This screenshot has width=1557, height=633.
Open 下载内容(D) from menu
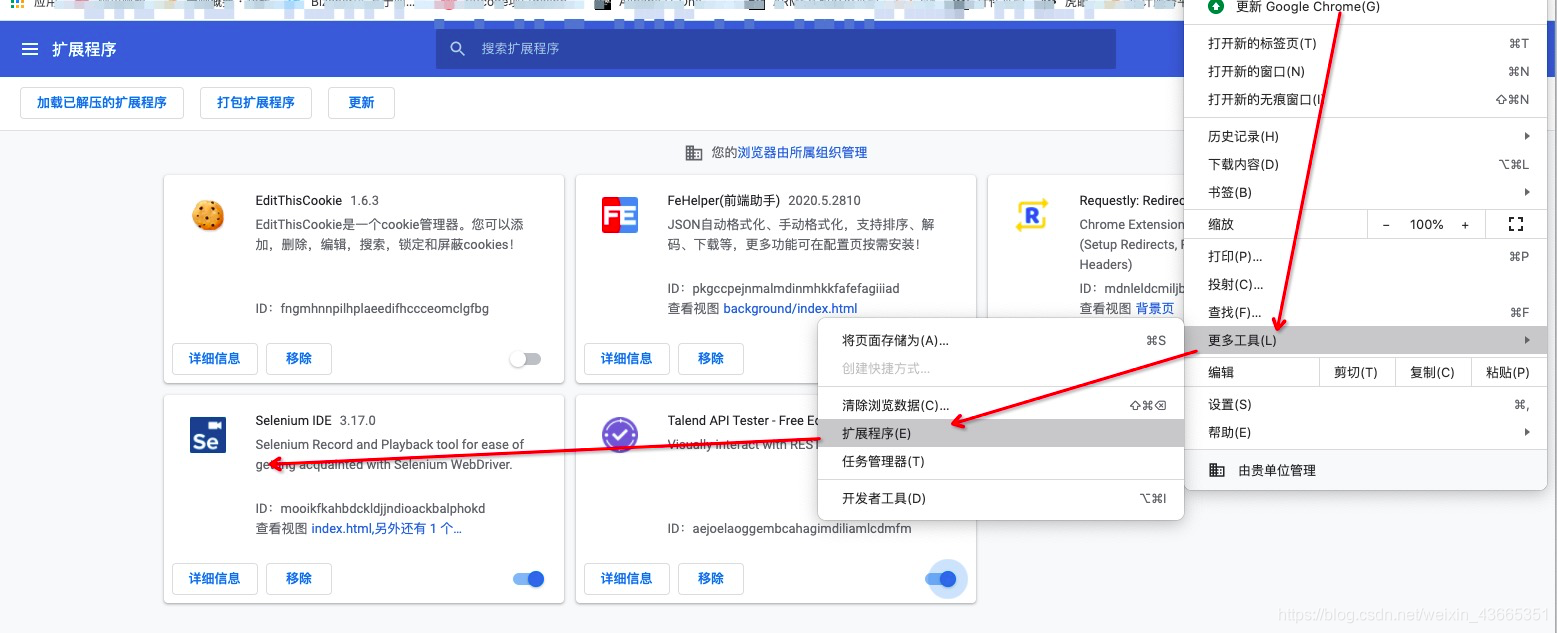[1366, 164]
